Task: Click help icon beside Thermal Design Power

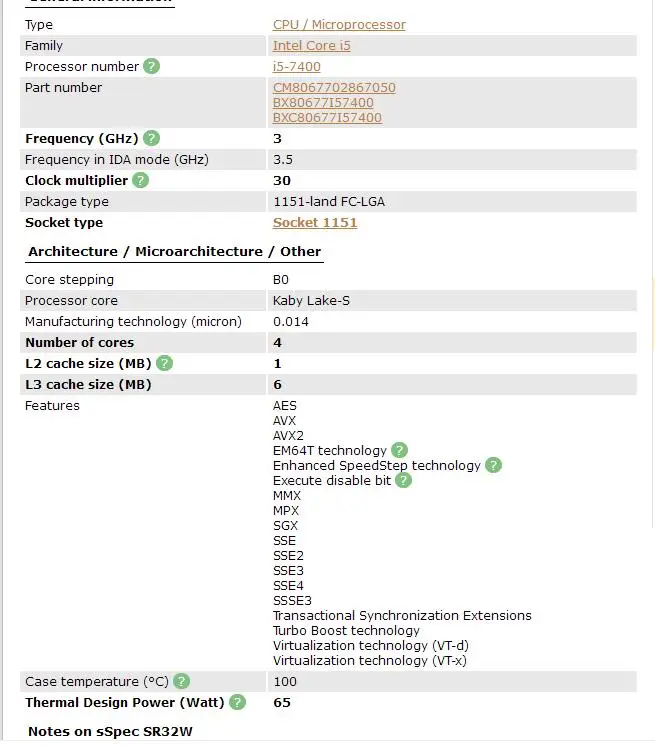Action: tap(237, 702)
